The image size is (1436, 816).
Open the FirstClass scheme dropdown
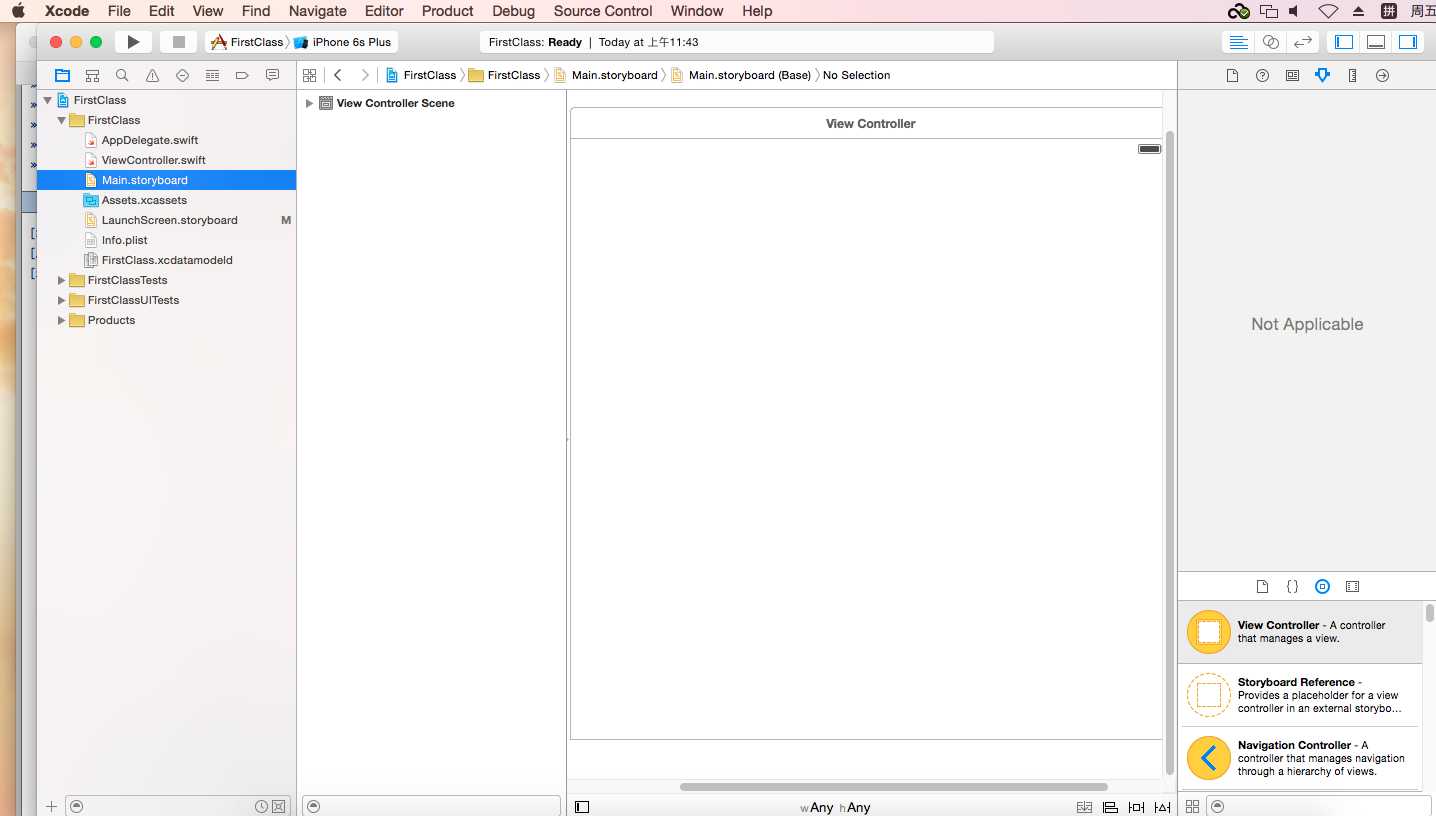(x=247, y=42)
